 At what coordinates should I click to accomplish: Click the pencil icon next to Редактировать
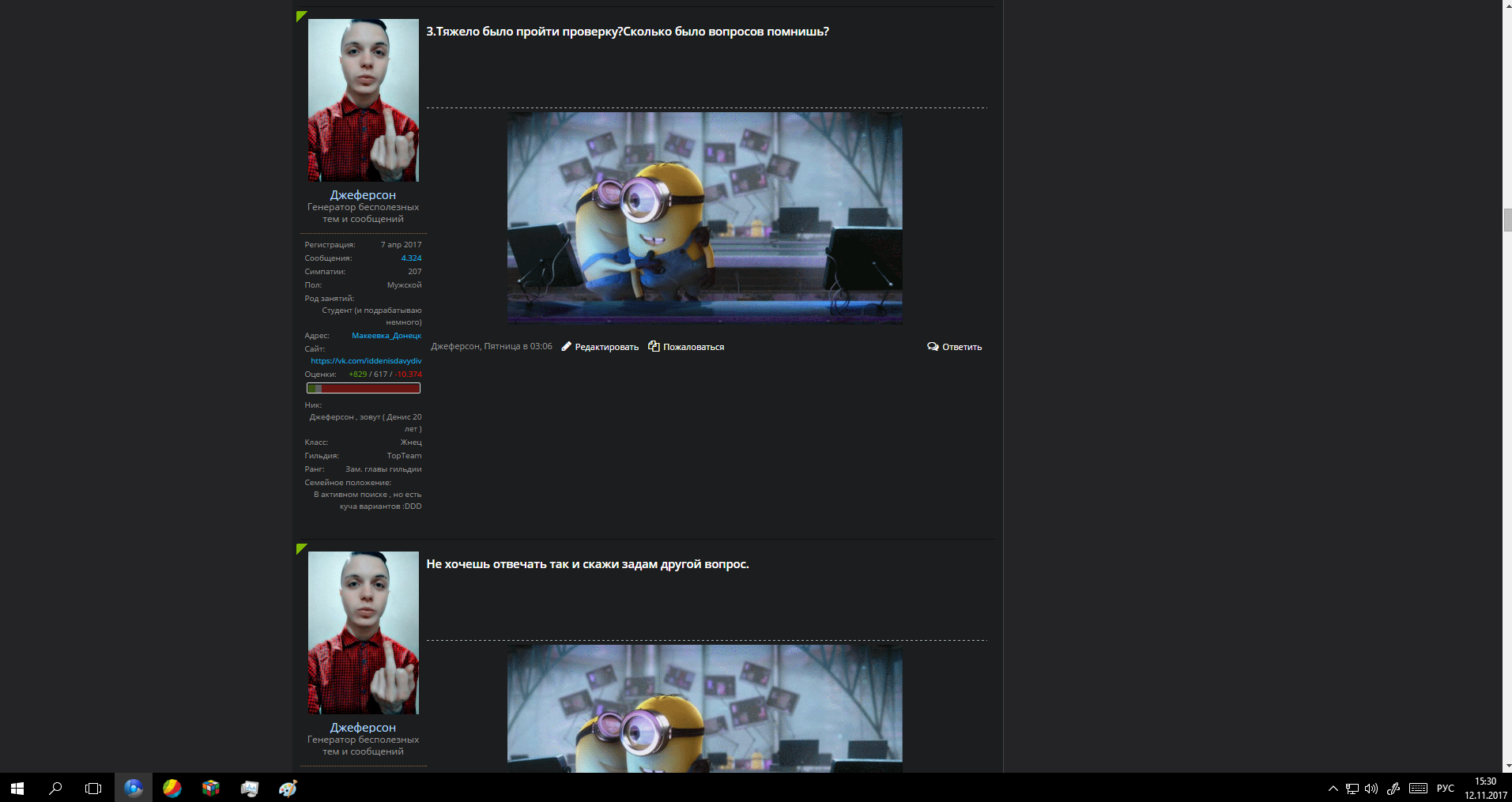pos(566,346)
